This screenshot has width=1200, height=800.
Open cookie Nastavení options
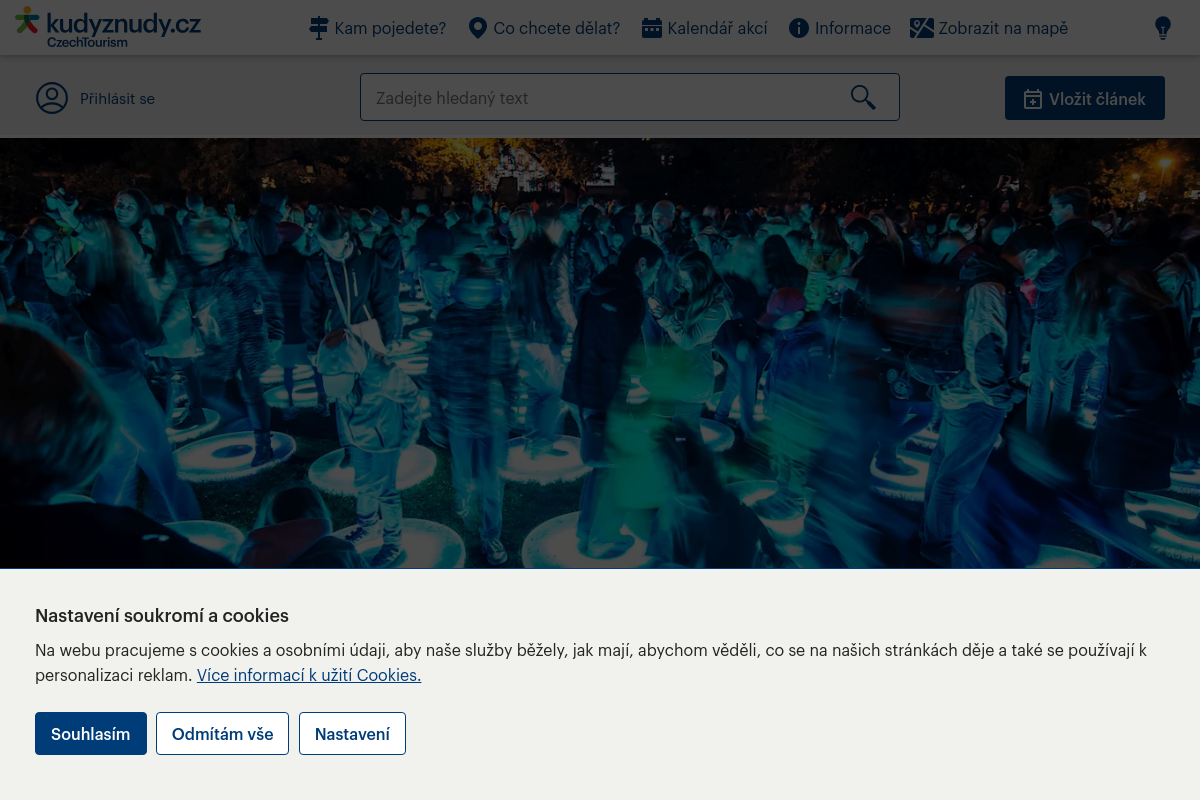352,733
